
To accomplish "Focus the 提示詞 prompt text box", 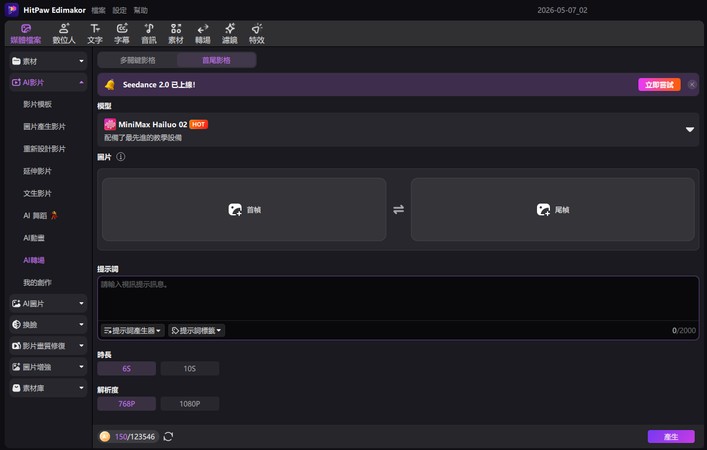I will [x=398, y=298].
